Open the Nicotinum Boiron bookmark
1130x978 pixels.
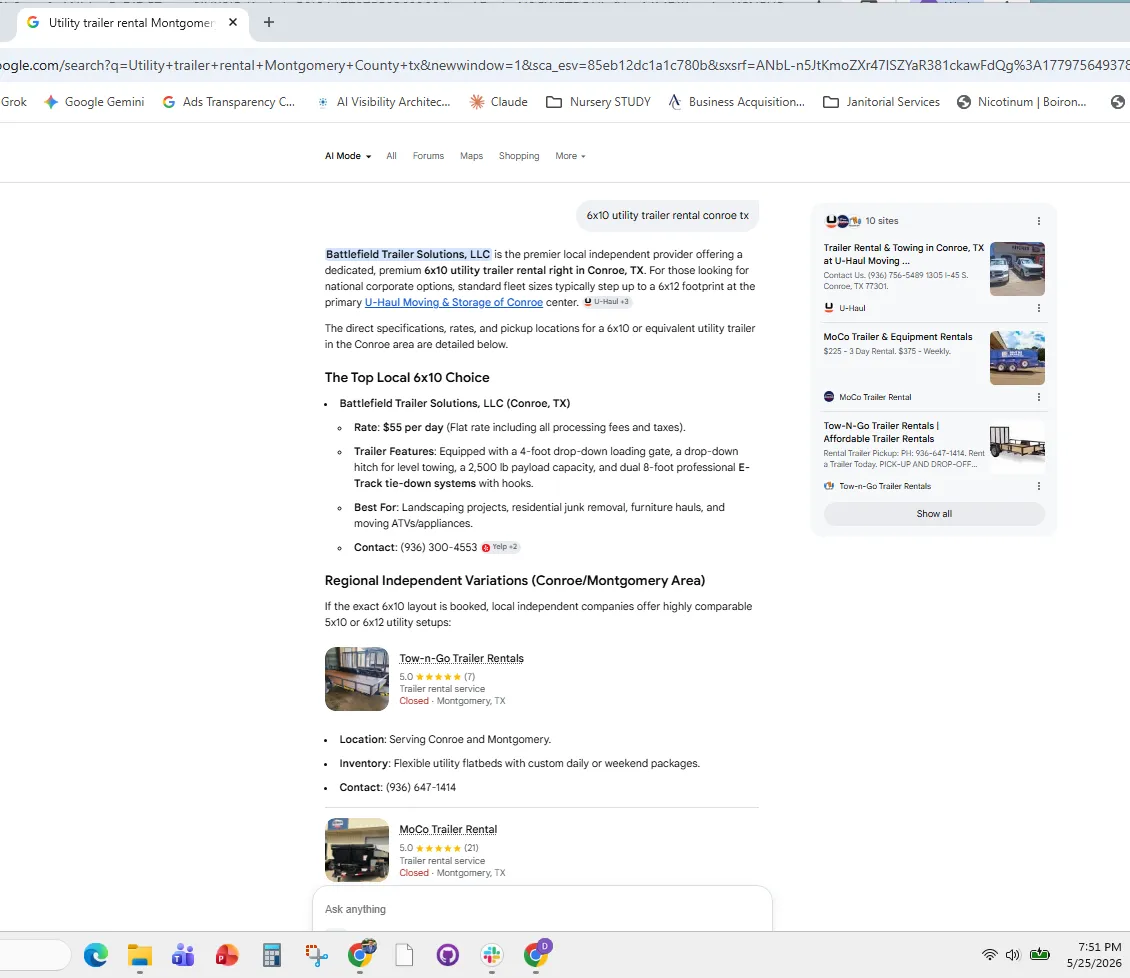point(1021,102)
